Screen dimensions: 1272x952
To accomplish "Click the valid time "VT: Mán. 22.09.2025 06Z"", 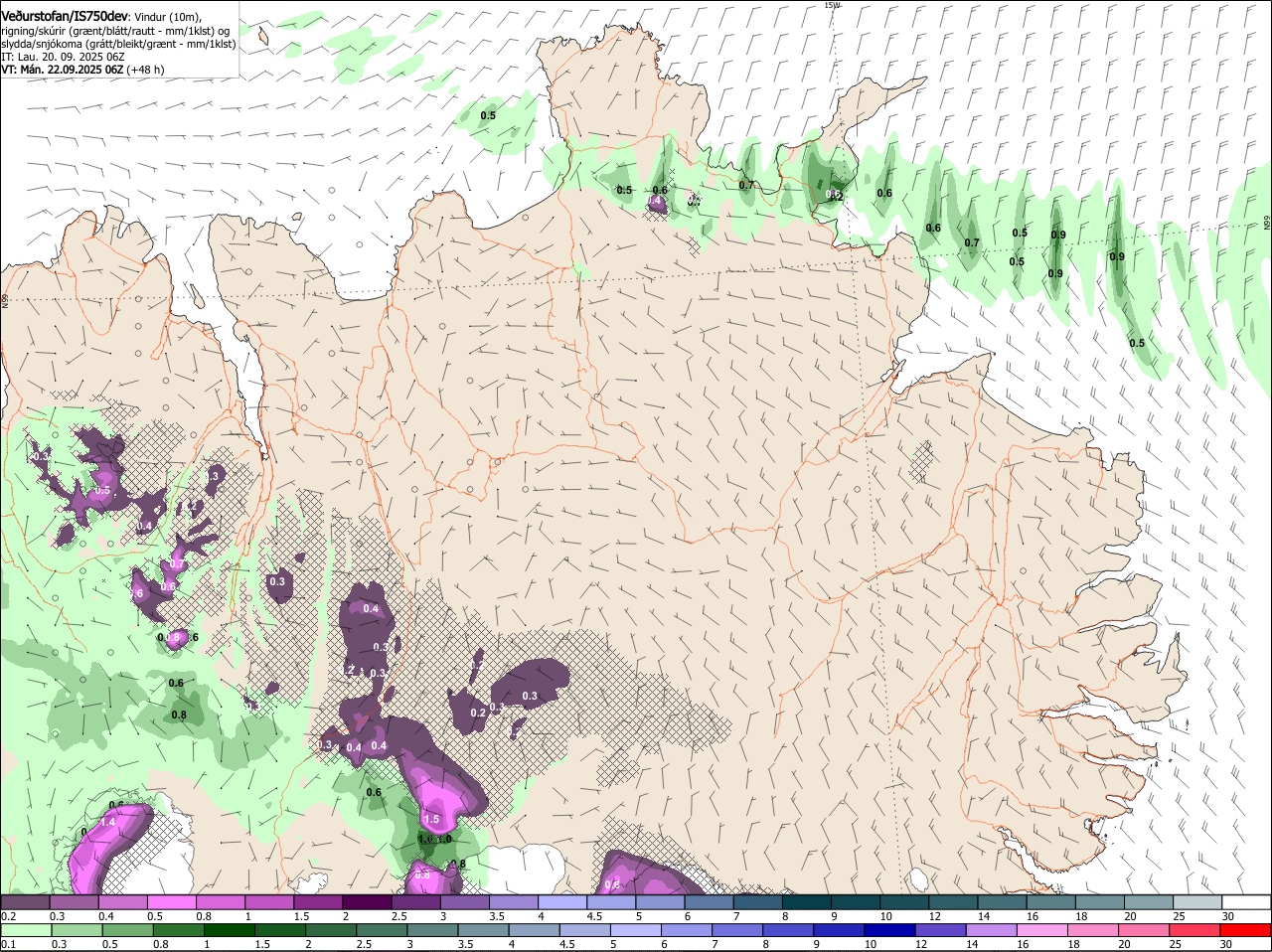I will point(63,70).
